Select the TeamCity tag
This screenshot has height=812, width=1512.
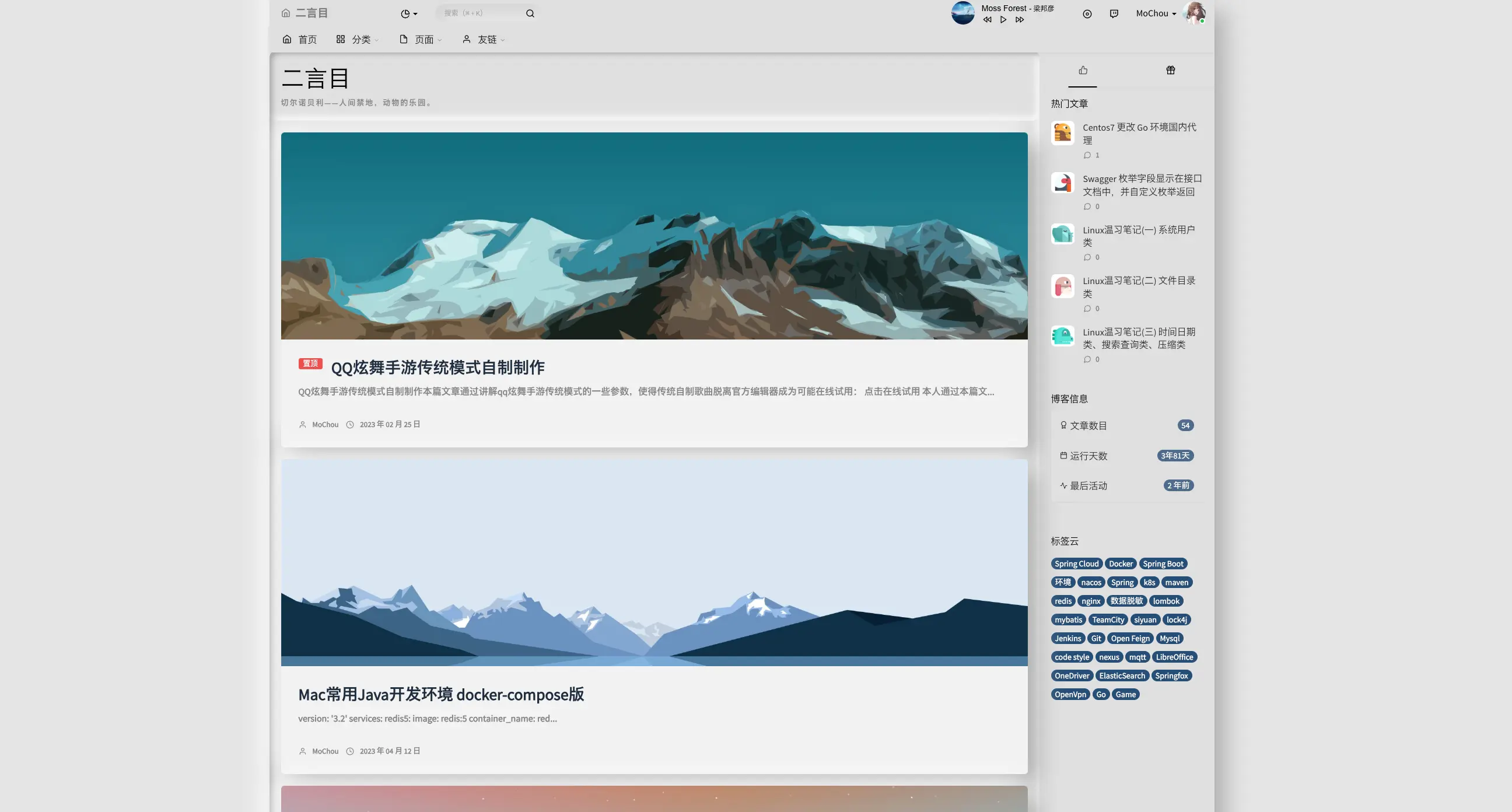click(x=1108, y=620)
